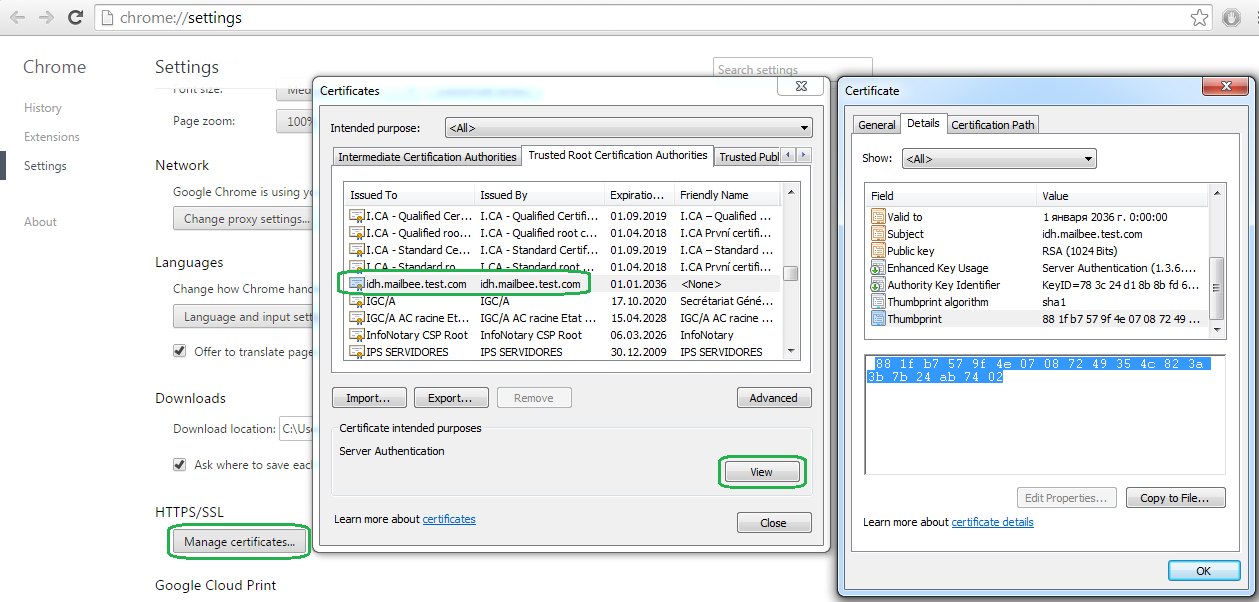Image resolution: width=1259 pixels, height=602 pixels.
Task: Click the left tab-scroll arrow in Certificates dialog
Action: (x=789, y=155)
